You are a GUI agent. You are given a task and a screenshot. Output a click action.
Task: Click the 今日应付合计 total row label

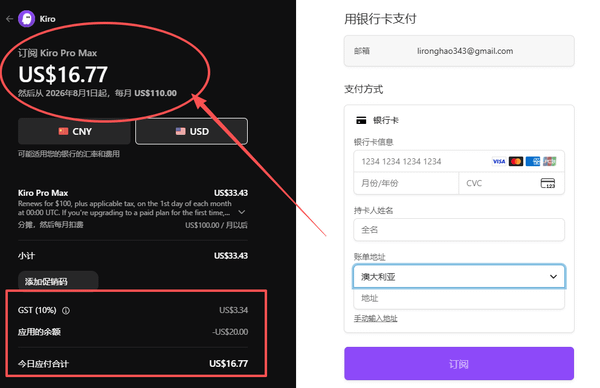tap(43, 364)
